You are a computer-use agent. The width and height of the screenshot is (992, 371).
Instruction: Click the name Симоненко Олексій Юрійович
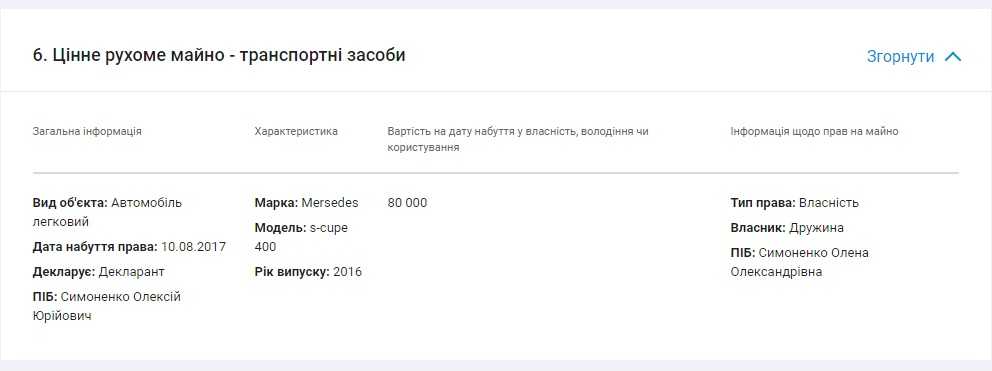[107, 306]
